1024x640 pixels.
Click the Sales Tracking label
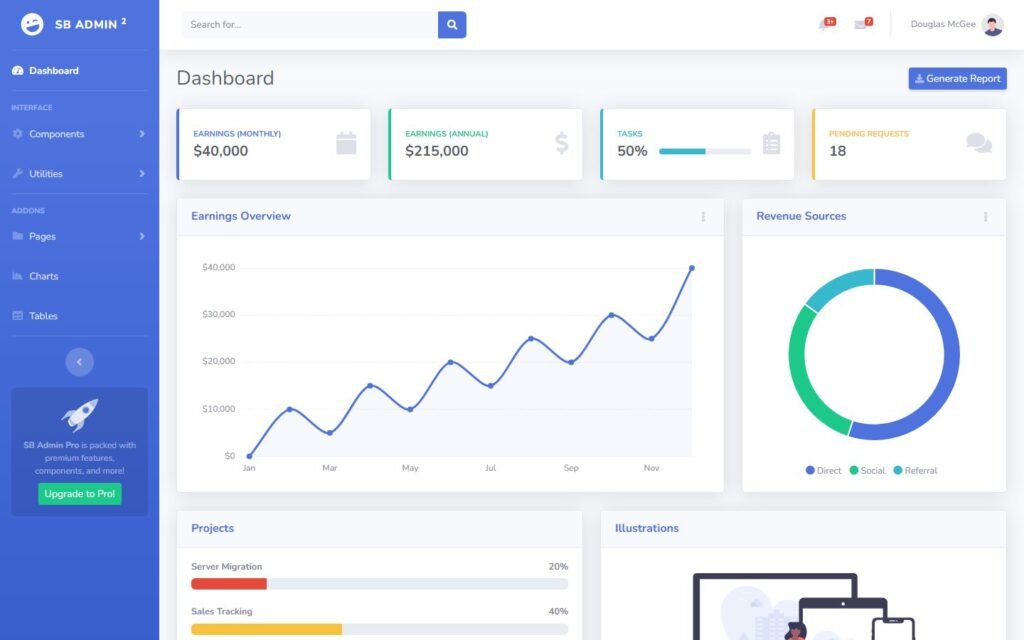click(x=221, y=611)
